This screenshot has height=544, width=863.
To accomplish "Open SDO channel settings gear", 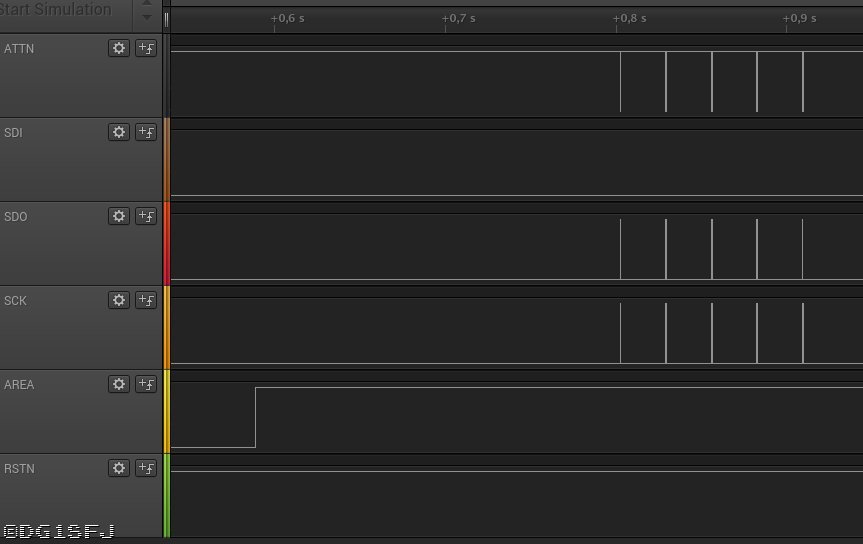I will tap(119, 216).
